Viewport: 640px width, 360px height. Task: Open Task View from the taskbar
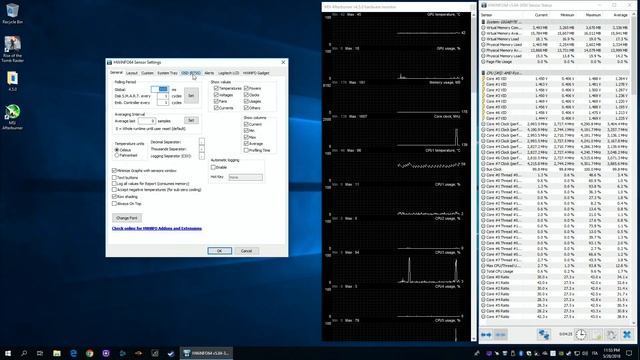pyautogui.click(x=40, y=353)
